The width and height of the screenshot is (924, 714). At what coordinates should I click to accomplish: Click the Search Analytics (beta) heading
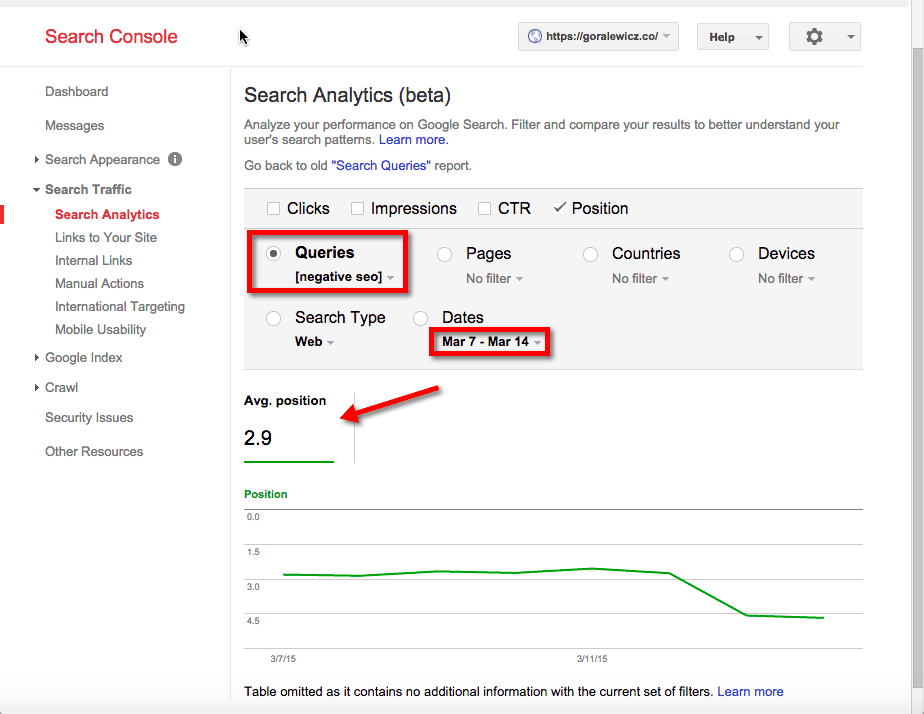(347, 95)
